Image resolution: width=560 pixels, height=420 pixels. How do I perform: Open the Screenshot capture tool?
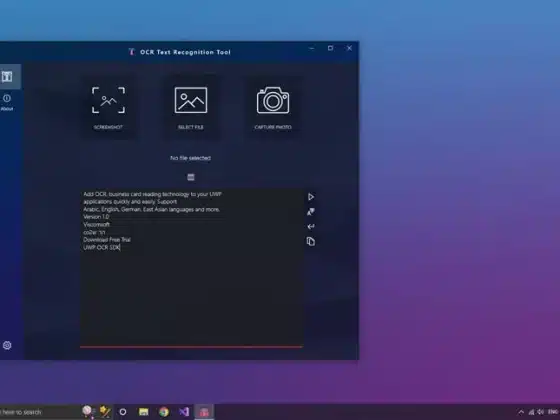point(108,106)
